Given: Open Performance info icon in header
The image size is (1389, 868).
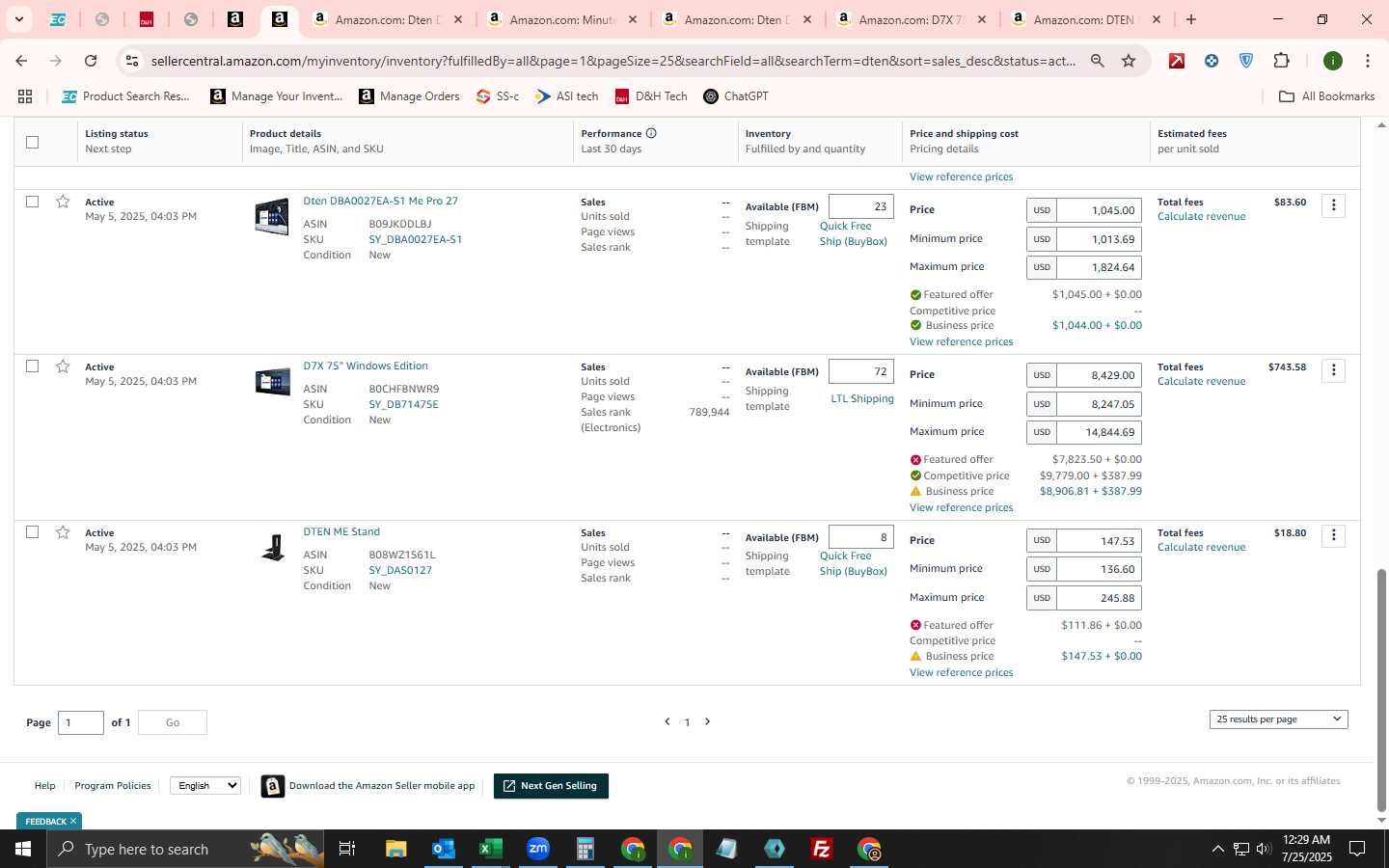Looking at the screenshot, I should click(651, 133).
